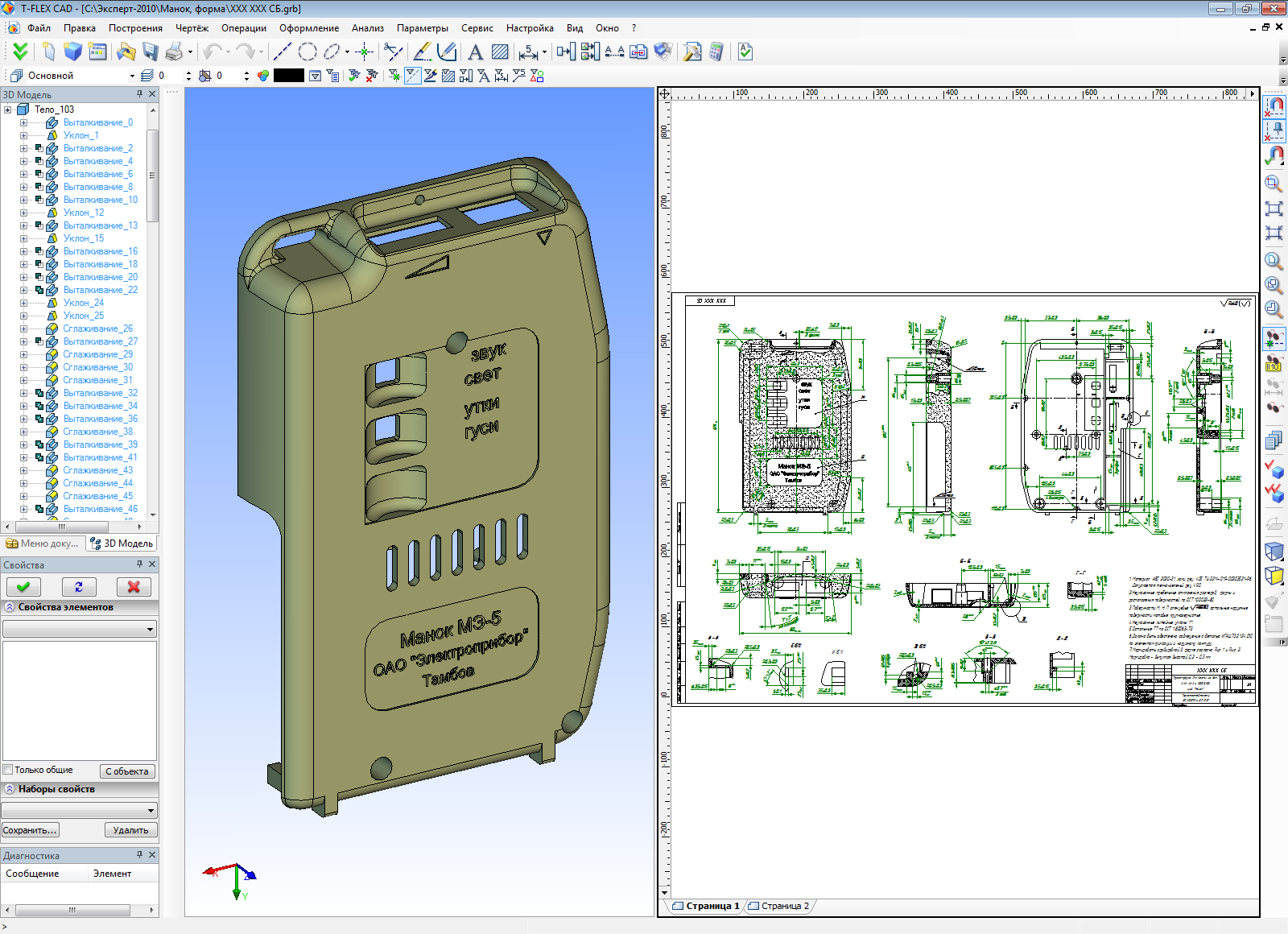Click the colored balls color icon

click(x=262, y=76)
